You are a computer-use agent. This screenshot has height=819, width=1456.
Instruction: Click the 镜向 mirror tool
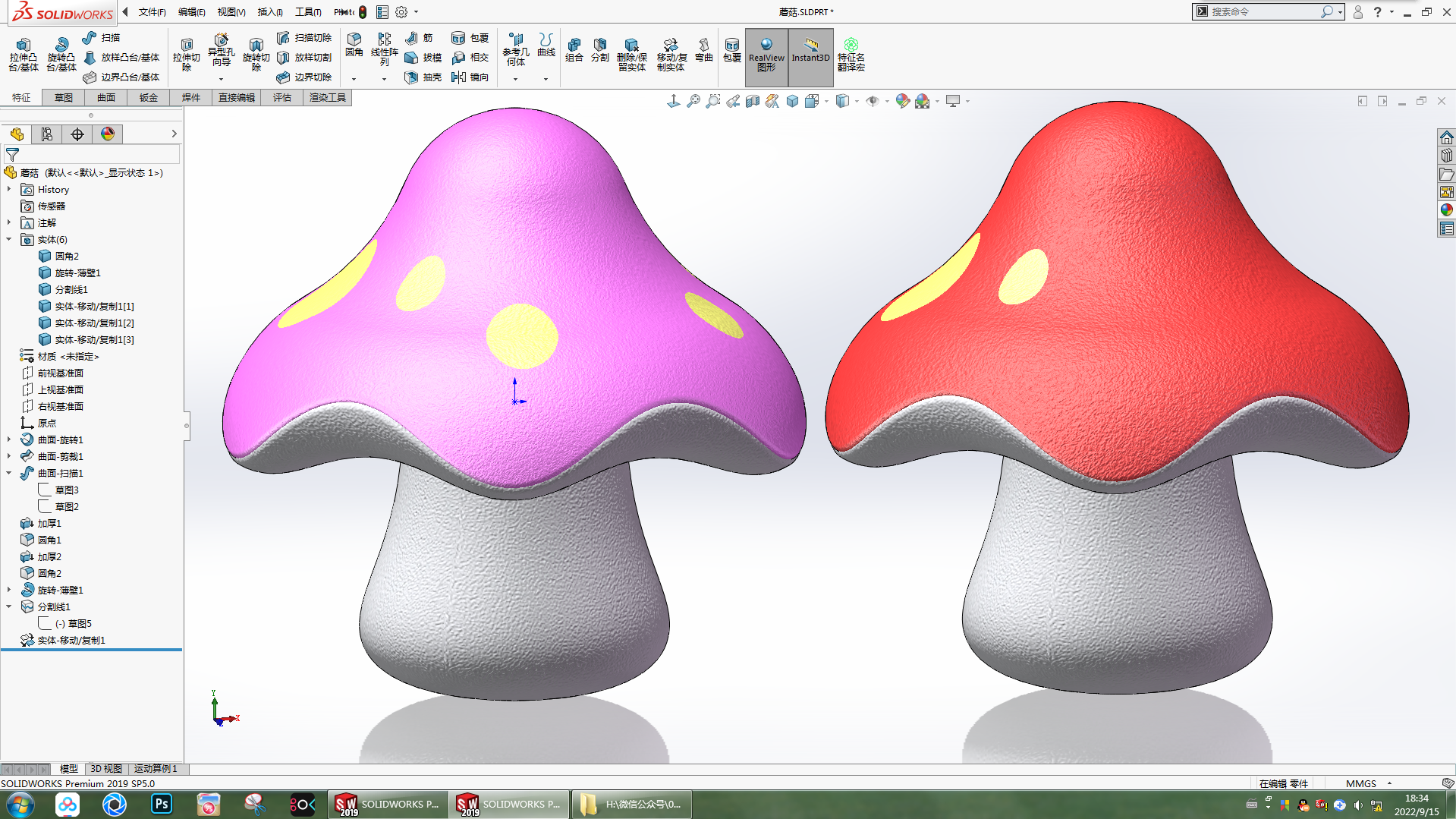(x=470, y=77)
